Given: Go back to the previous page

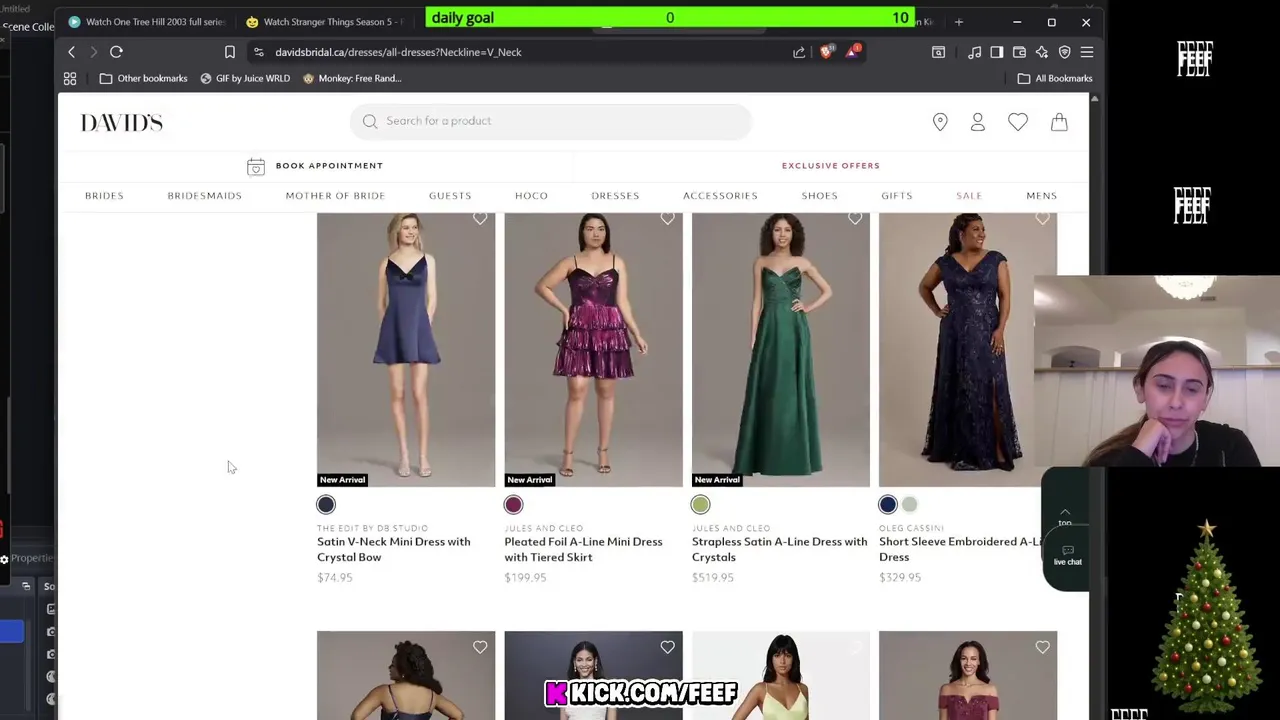Looking at the screenshot, I should tap(71, 52).
